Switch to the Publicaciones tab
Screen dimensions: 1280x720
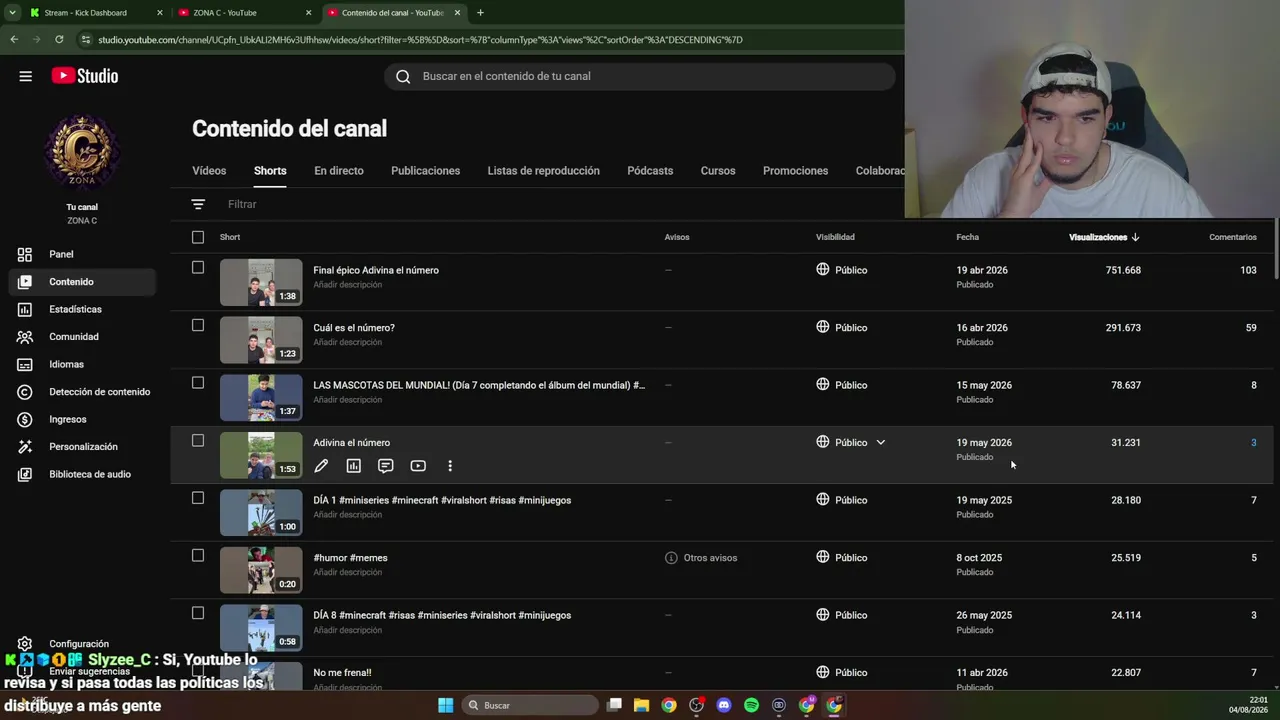coord(426,171)
